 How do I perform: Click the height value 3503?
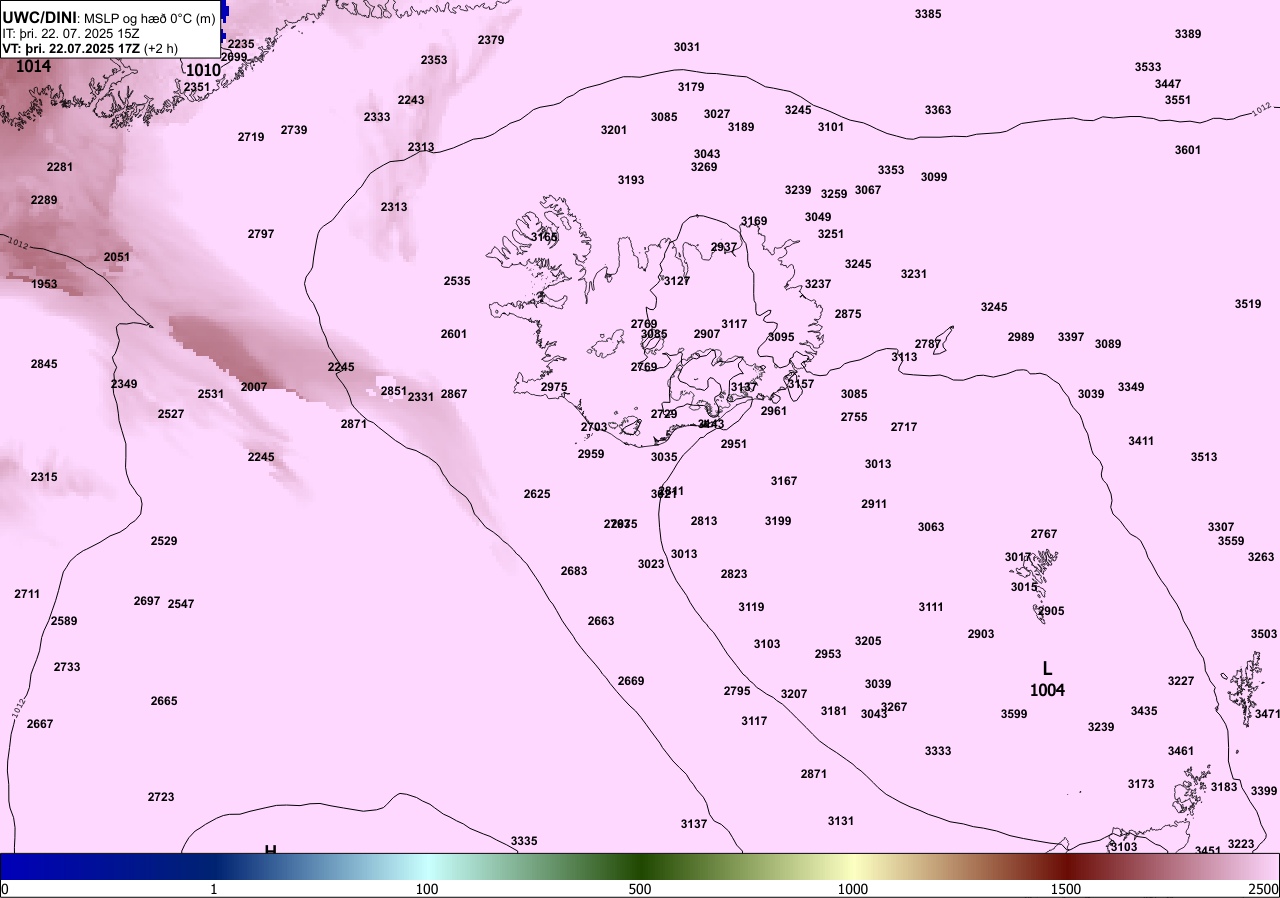[x=1264, y=634]
